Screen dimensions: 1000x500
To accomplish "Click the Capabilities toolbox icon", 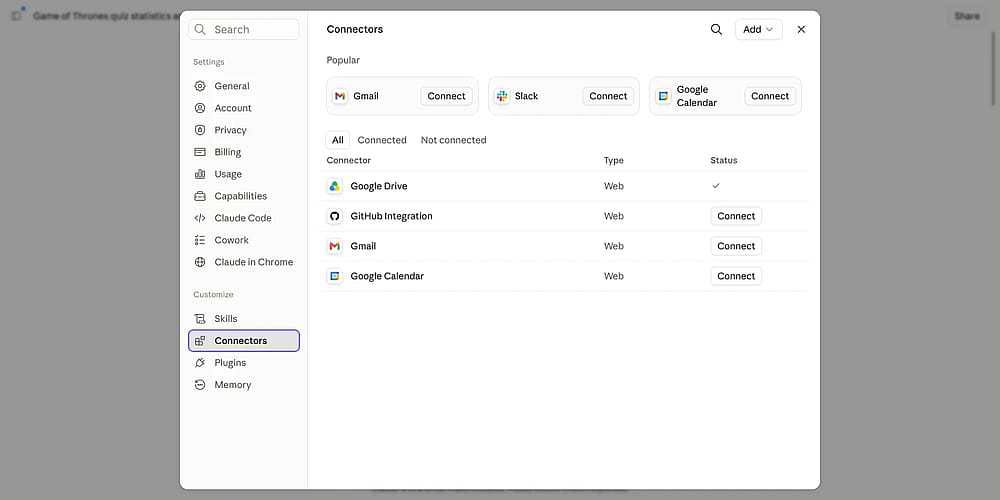I will click(200, 196).
